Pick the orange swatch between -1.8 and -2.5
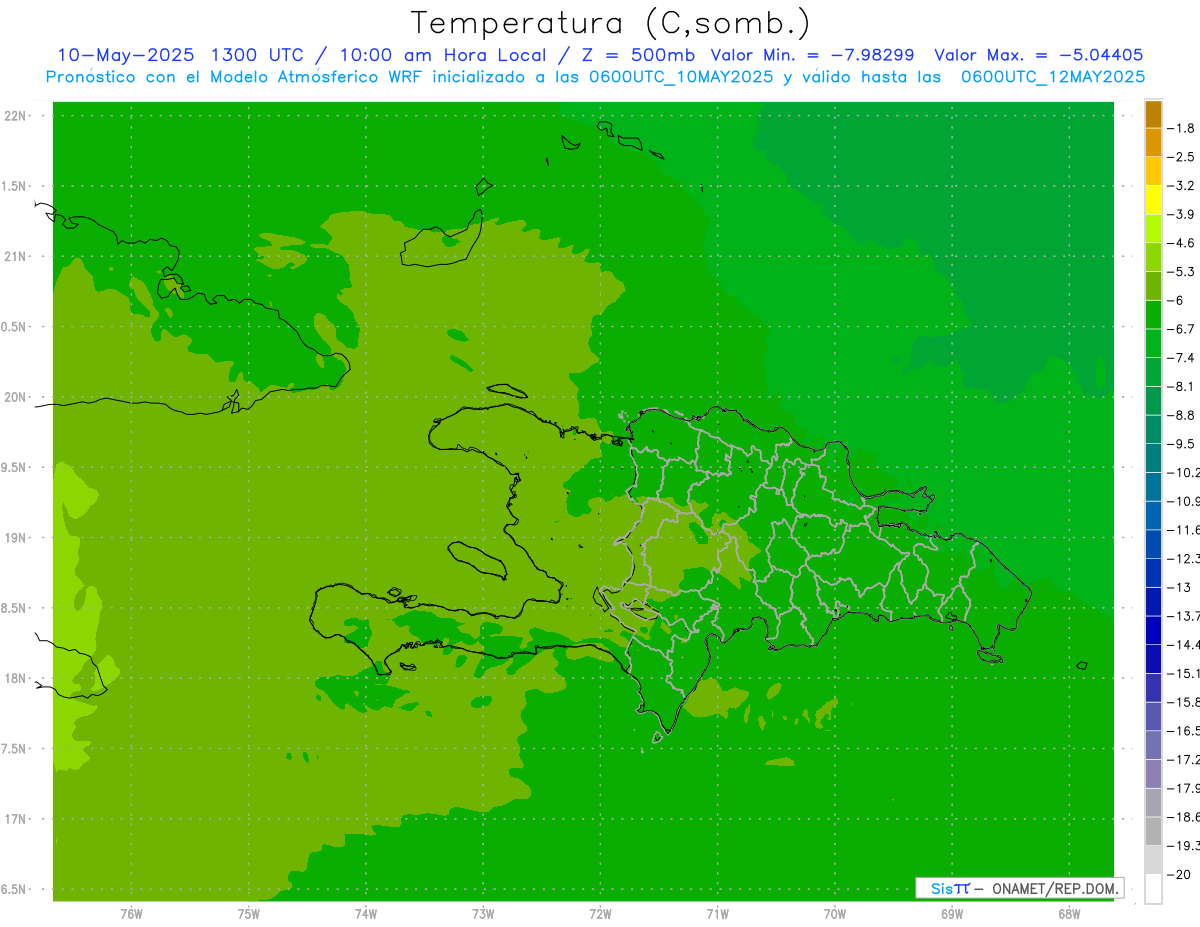Image resolution: width=1200 pixels, height=927 pixels. pyautogui.click(x=1153, y=143)
